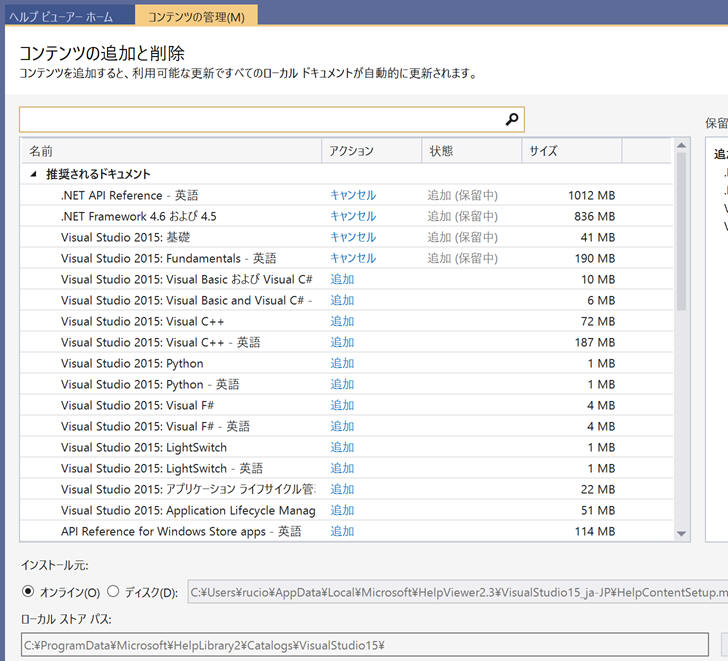
Task: Select the .NET API Reference - 英語 row
Action: [x=346, y=195]
